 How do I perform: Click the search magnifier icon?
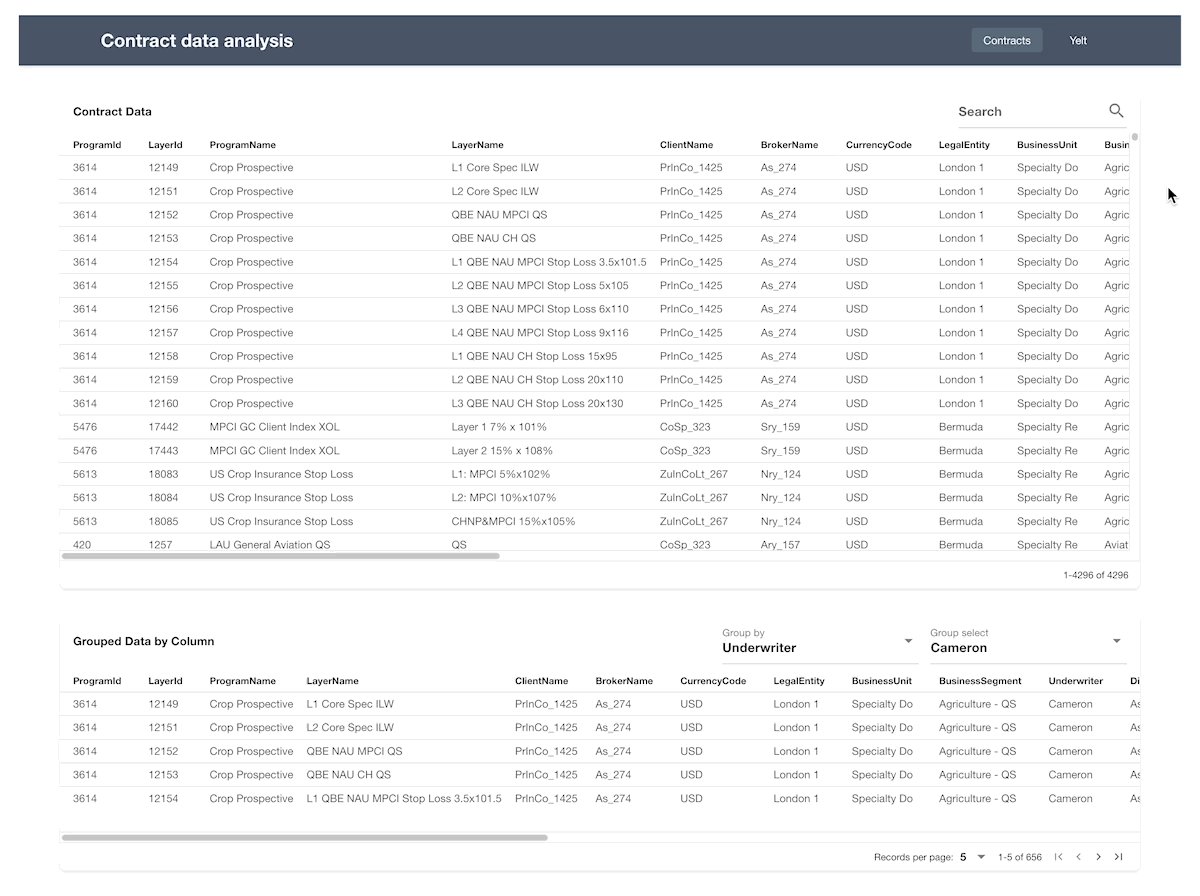1116,111
